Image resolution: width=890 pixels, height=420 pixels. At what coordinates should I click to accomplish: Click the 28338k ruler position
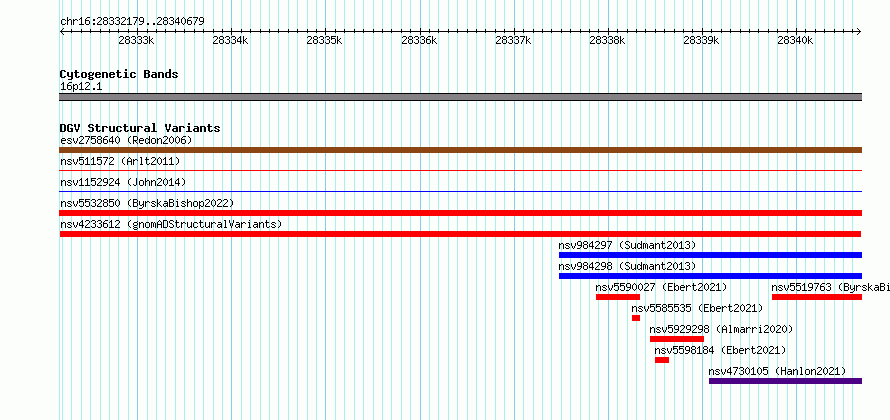[607, 40]
